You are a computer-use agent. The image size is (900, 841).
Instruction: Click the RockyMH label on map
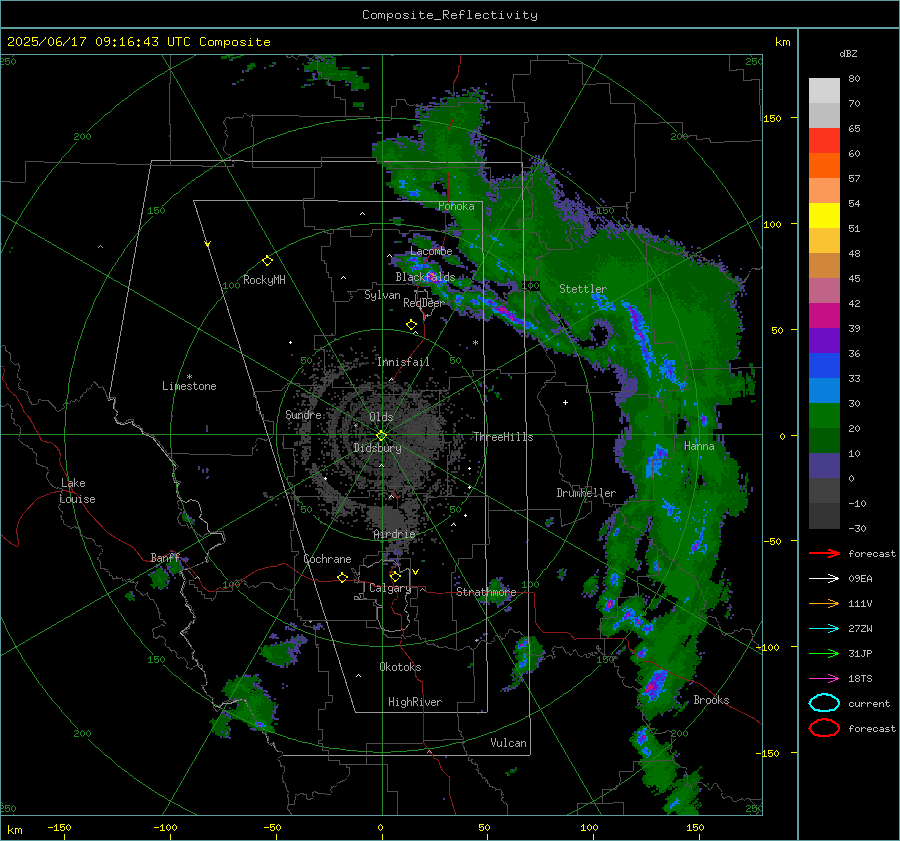[264, 280]
